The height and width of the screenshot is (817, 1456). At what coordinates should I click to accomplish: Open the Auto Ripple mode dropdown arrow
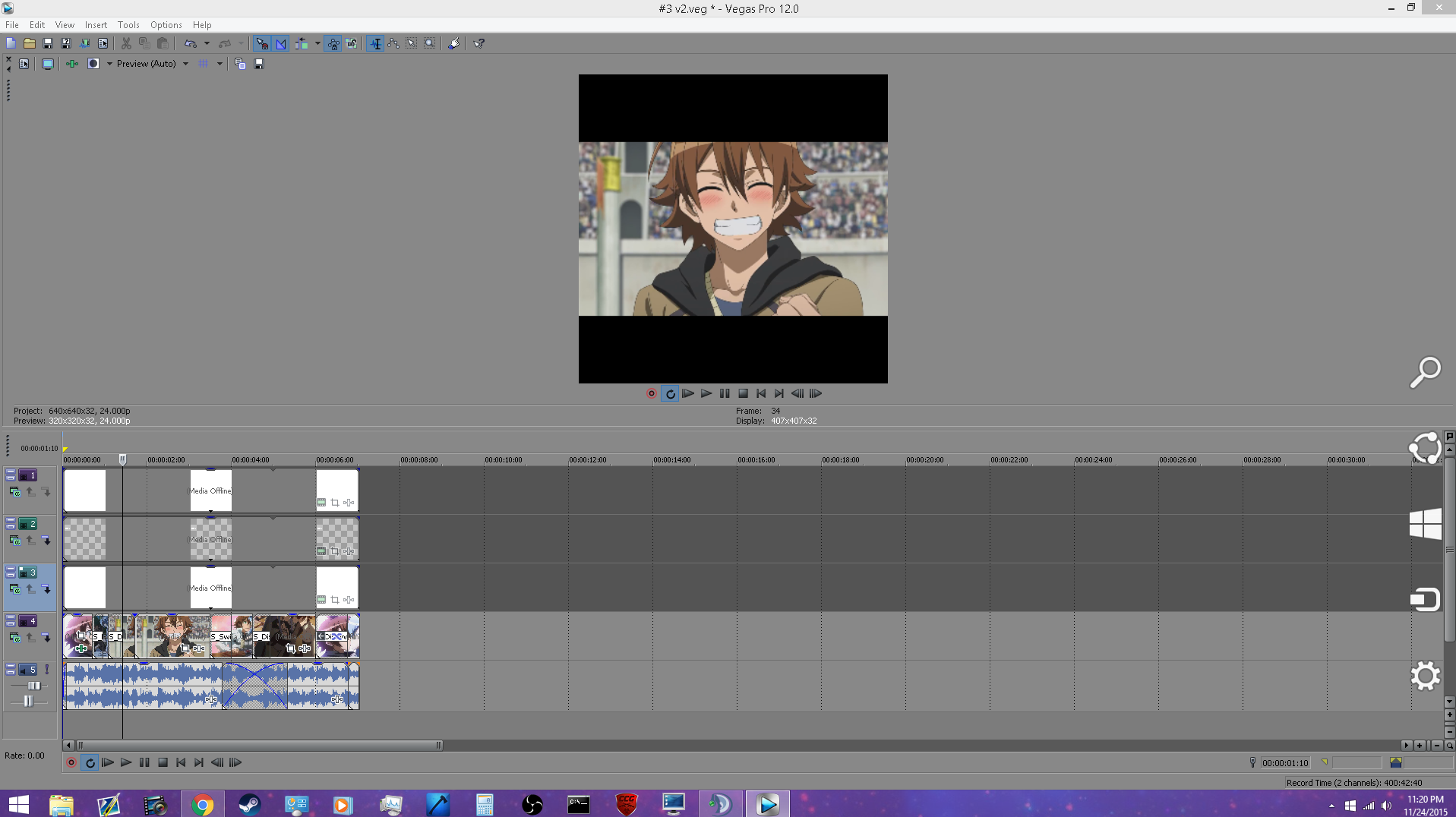click(x=317, y=43)
